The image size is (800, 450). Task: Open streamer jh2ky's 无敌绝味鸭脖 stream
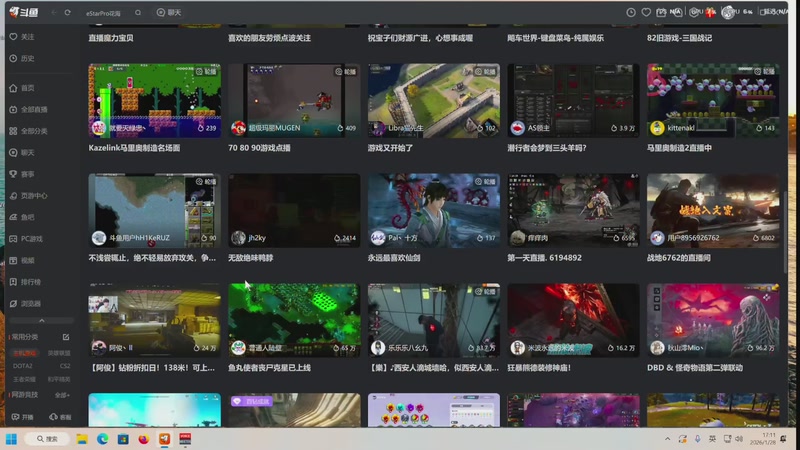(x=294, y=210)
